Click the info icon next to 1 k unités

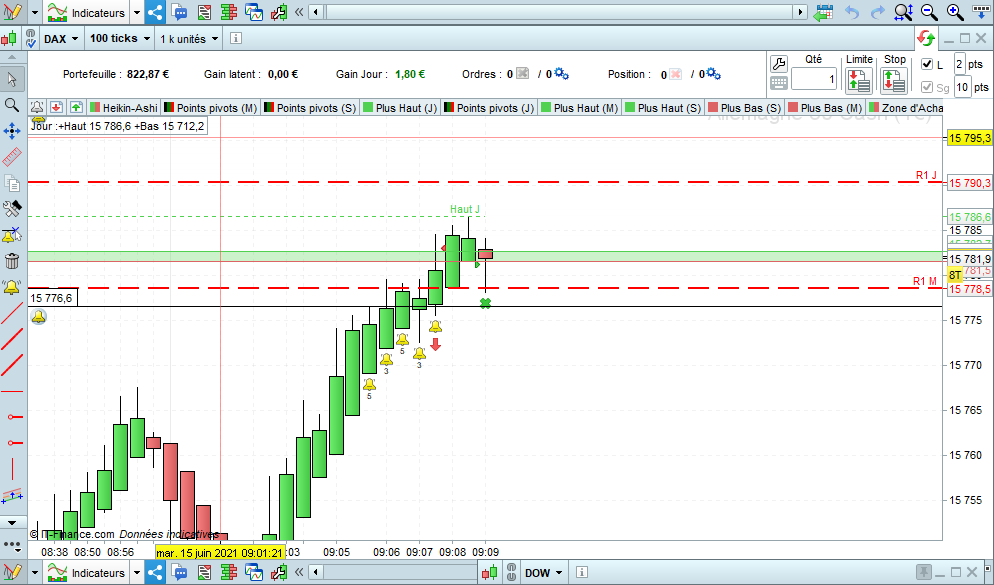235,39
